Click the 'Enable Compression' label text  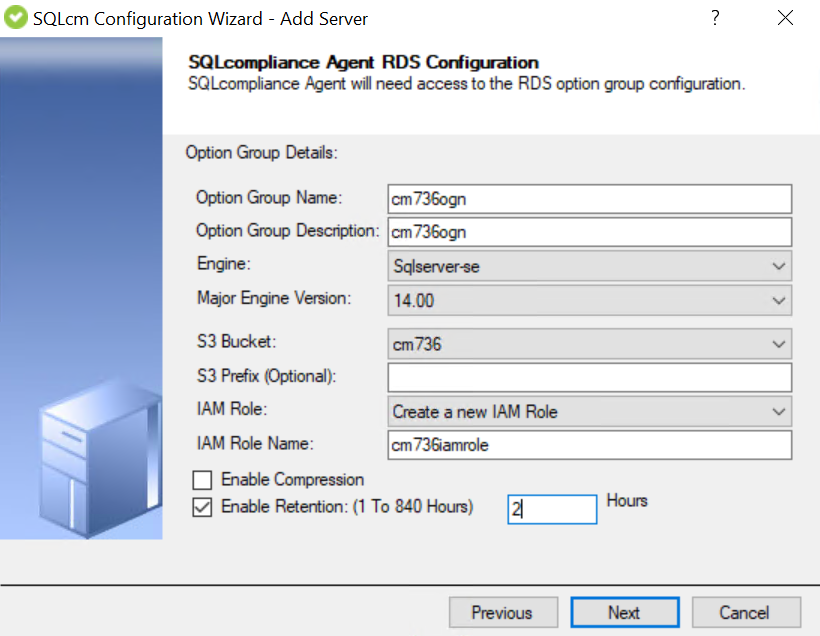[292, 480]
